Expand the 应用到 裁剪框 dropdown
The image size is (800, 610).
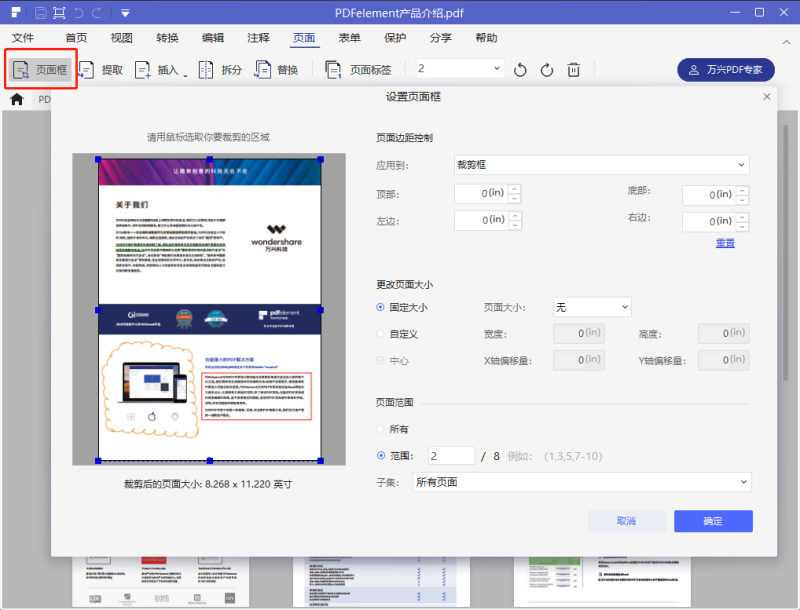[x=600, y=164]
